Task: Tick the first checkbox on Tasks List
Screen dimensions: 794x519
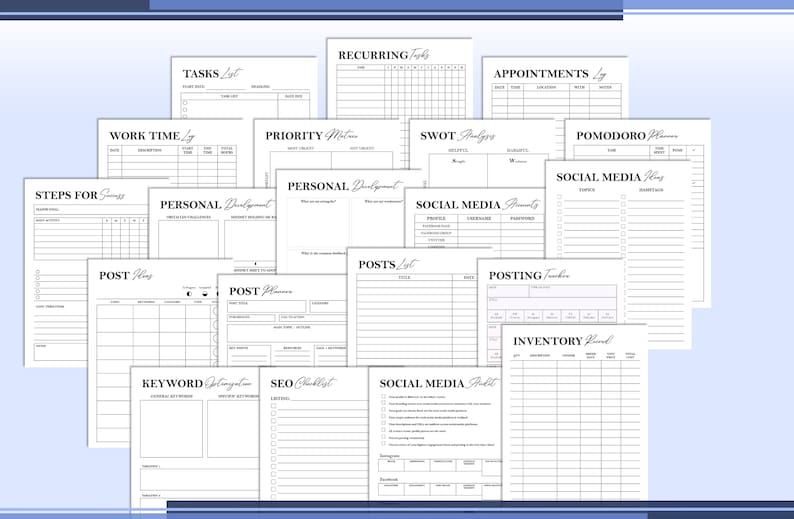Action: [185, 103]
